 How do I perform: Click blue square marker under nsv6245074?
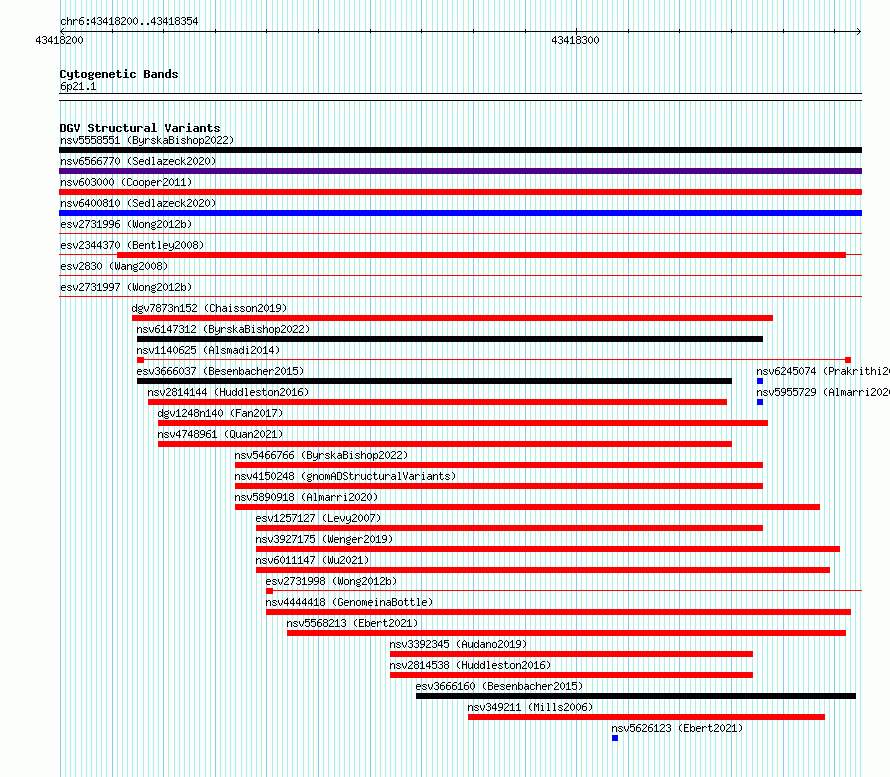tap(760, 381)
